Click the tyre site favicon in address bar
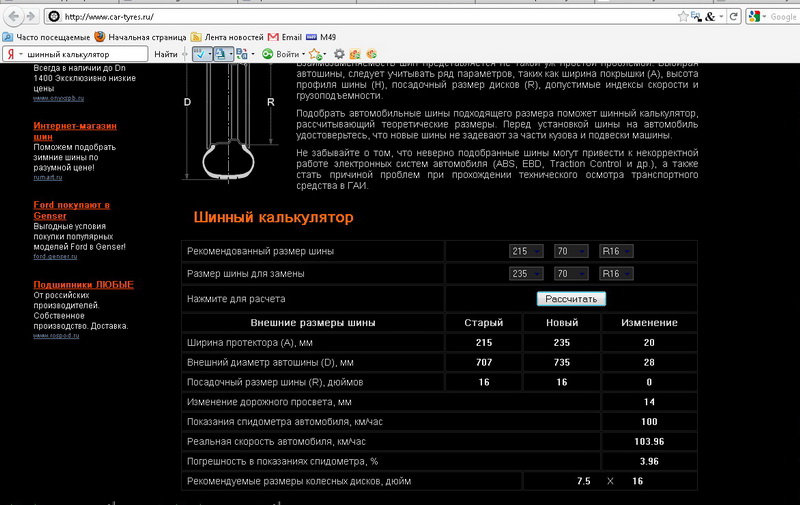This screenshot has height=505, width=800. point(54,16)
